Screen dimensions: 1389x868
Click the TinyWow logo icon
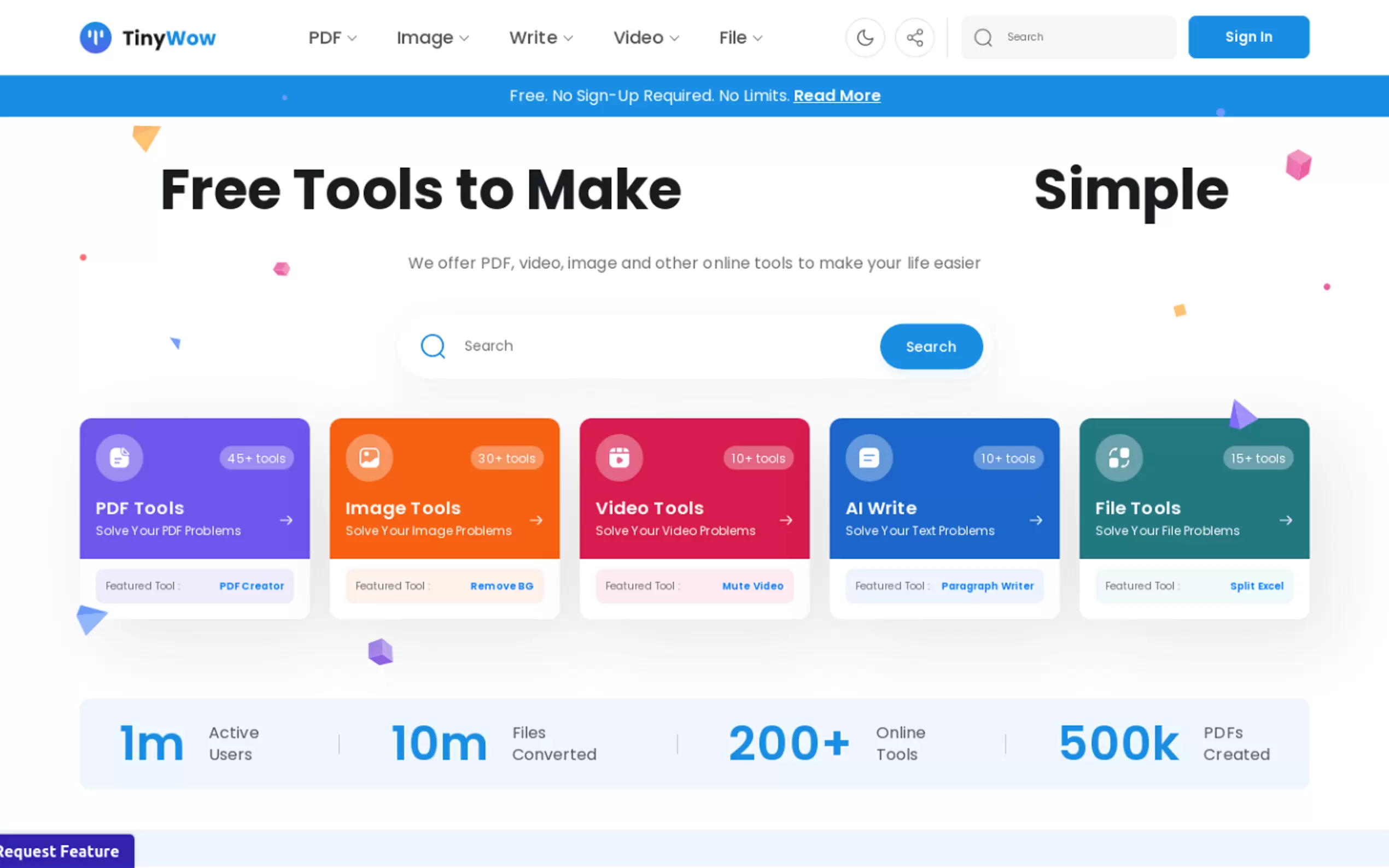pyautogui.click(x=95, y=38)
